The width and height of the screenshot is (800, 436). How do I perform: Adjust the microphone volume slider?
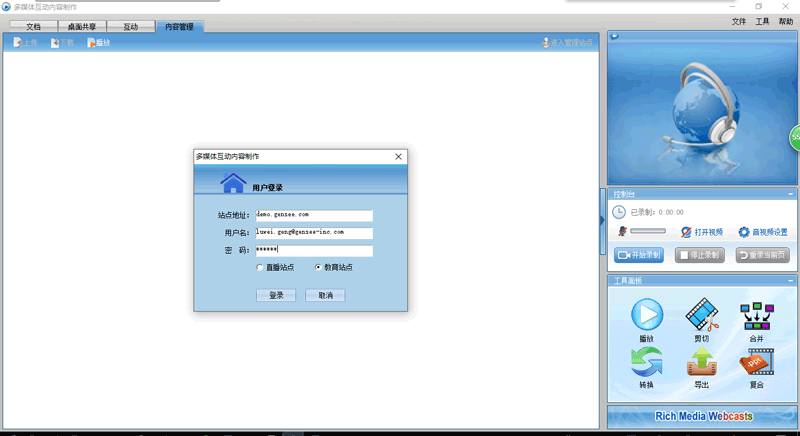(648, 232)
